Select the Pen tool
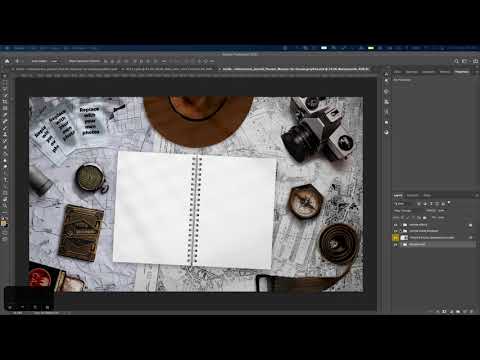 pyautogui.click(x=5, y=173)
